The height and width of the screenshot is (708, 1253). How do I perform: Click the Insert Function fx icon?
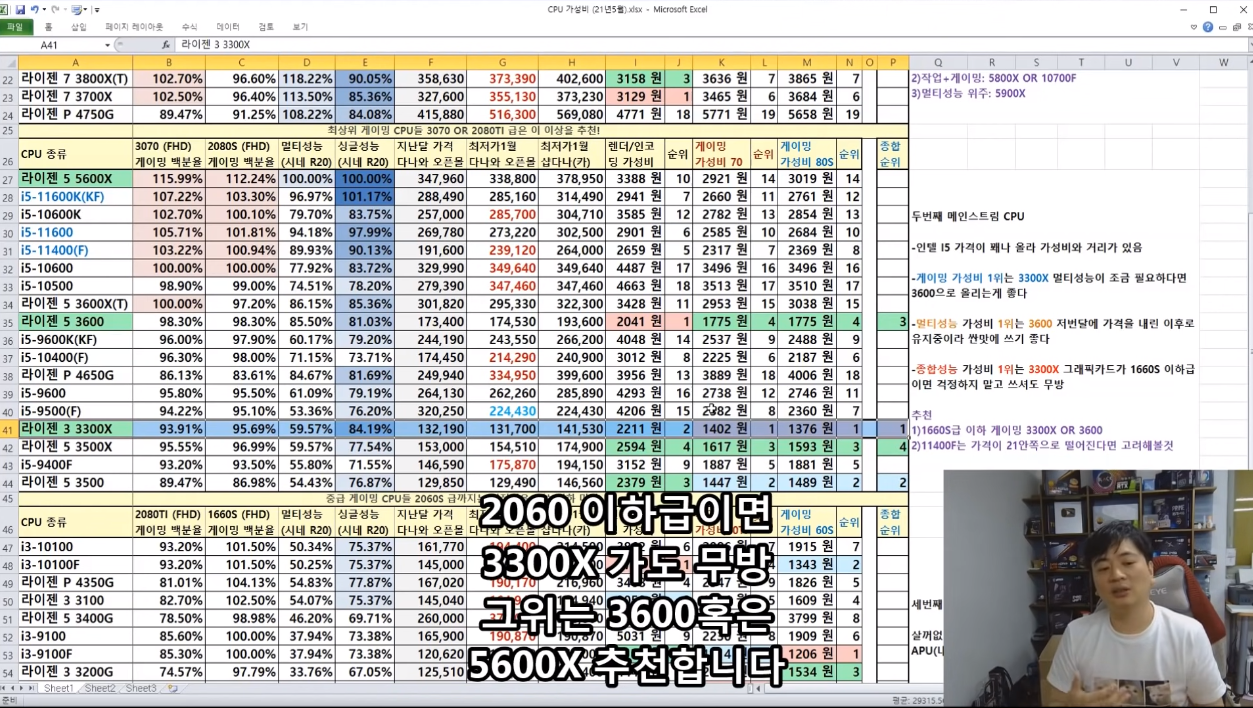(x=166, y=45)
